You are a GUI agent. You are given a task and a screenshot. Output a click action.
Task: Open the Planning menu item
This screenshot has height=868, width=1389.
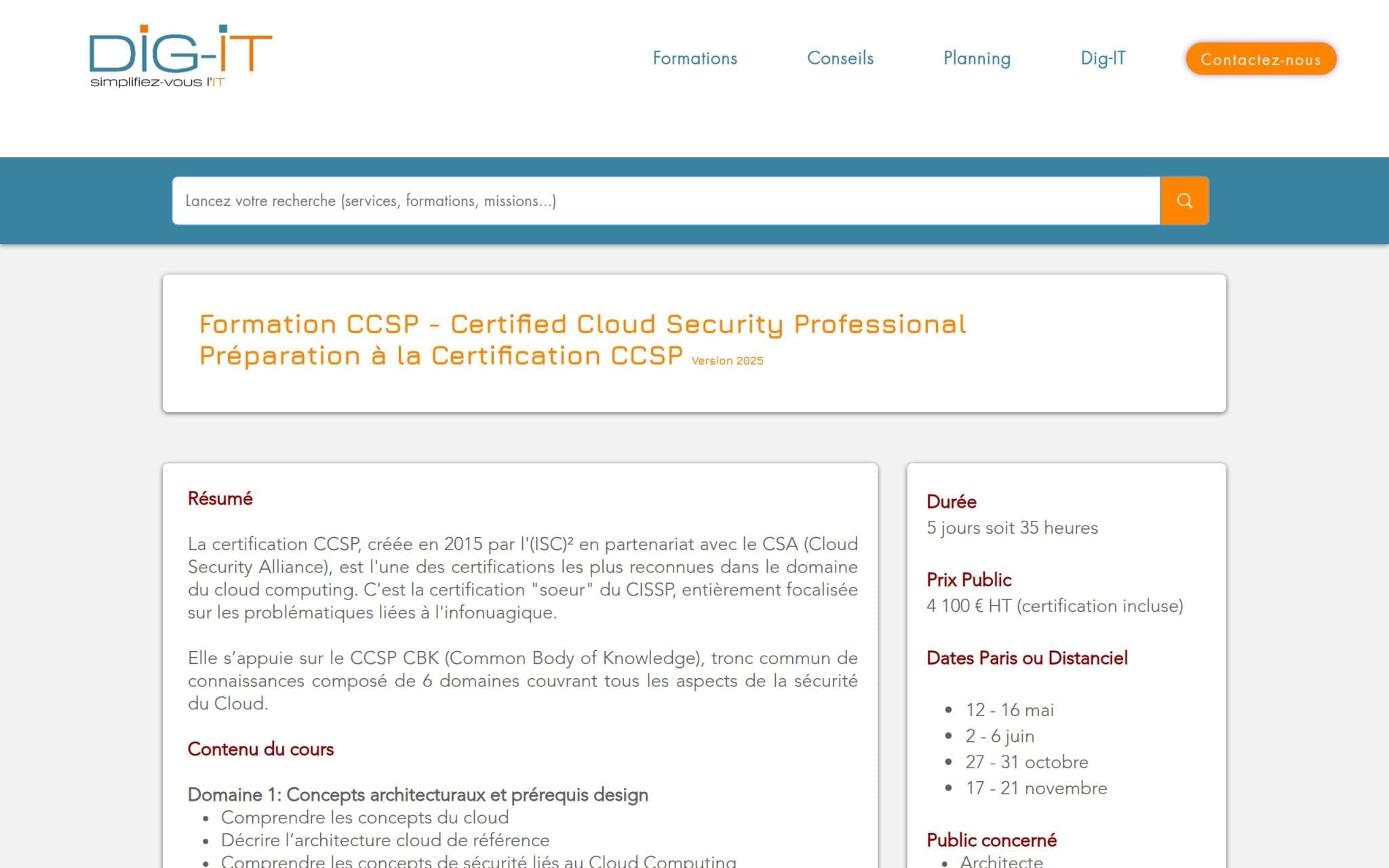(977, 58)
